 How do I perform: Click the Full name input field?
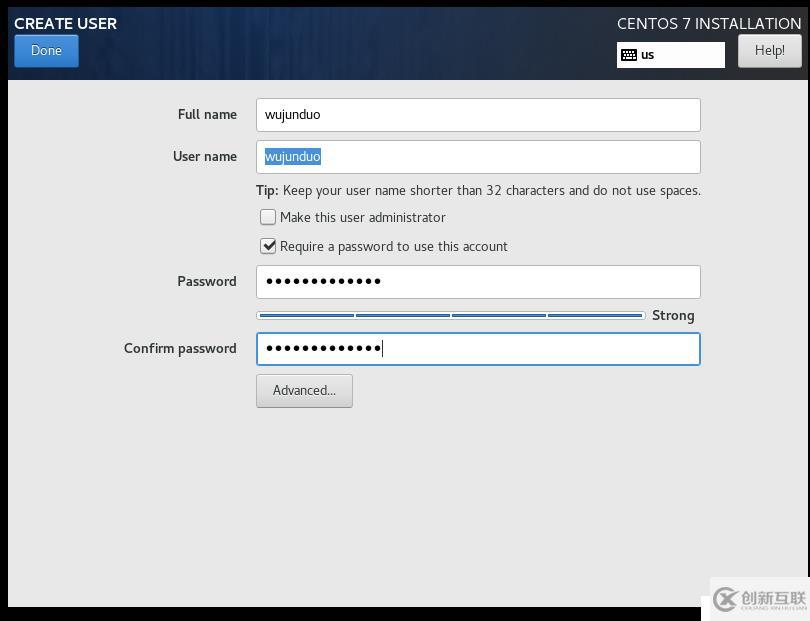pos(477,114)
